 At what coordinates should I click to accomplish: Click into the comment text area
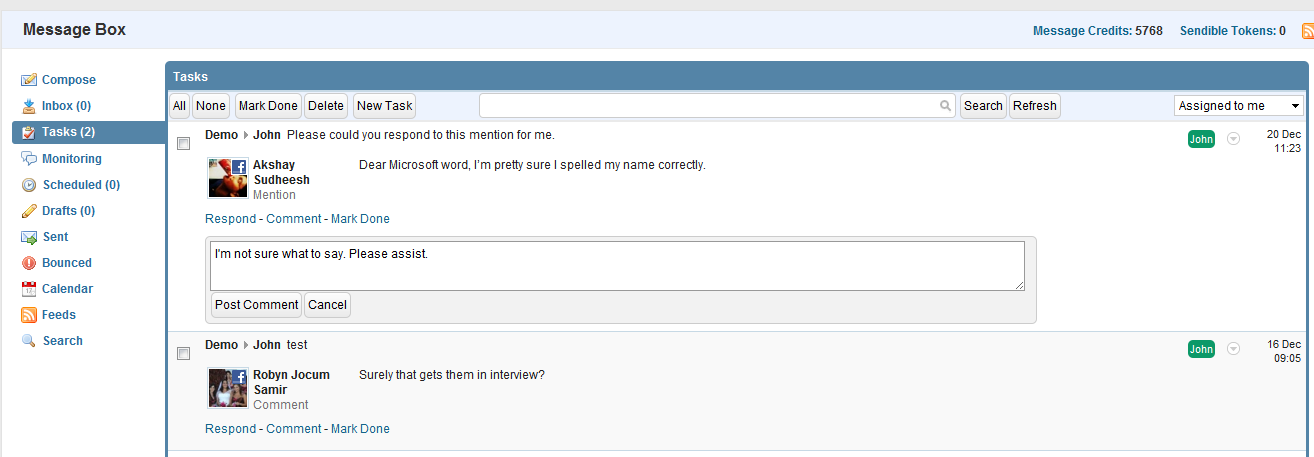point(617,266)
